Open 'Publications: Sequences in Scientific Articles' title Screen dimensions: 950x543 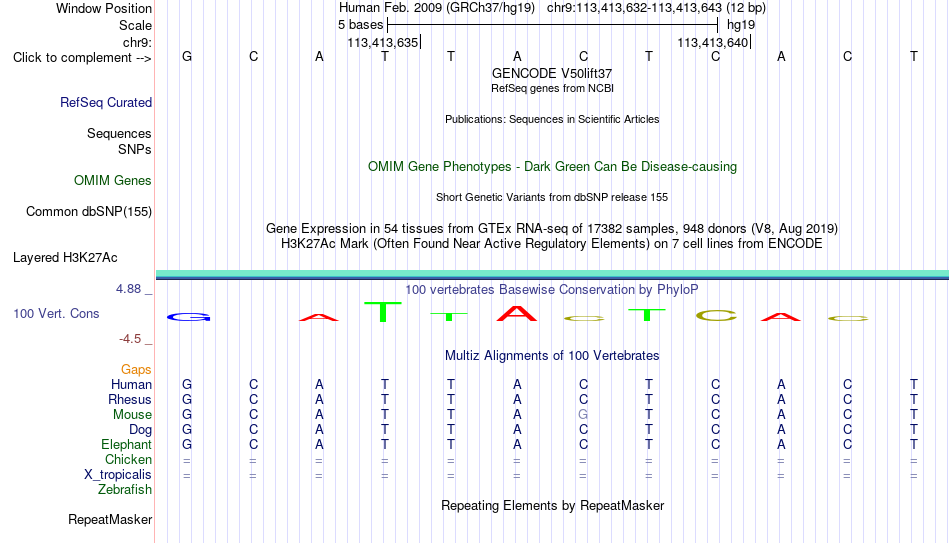[552, 119]
